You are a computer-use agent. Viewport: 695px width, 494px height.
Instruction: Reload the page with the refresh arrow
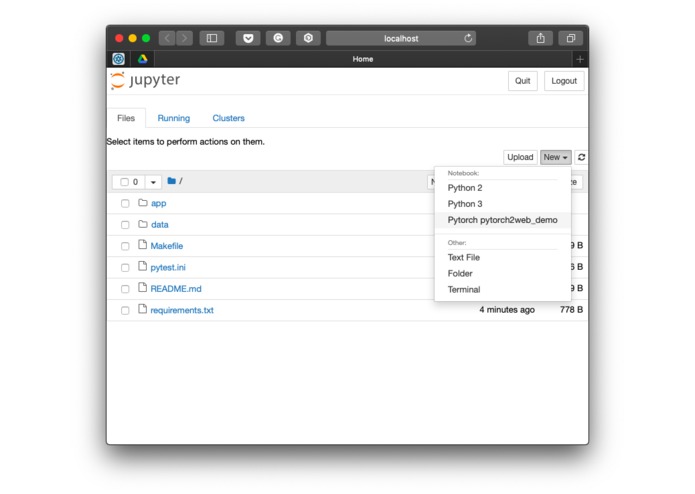(468, 39)
